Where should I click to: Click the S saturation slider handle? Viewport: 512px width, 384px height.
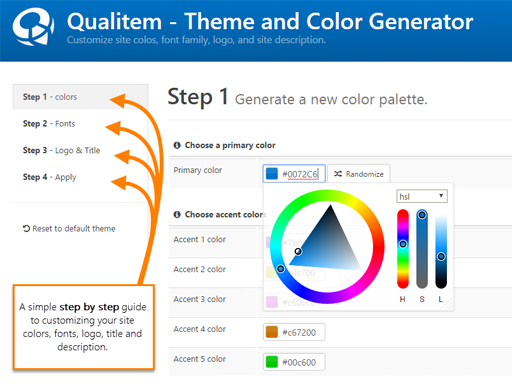tap(422, 215)
